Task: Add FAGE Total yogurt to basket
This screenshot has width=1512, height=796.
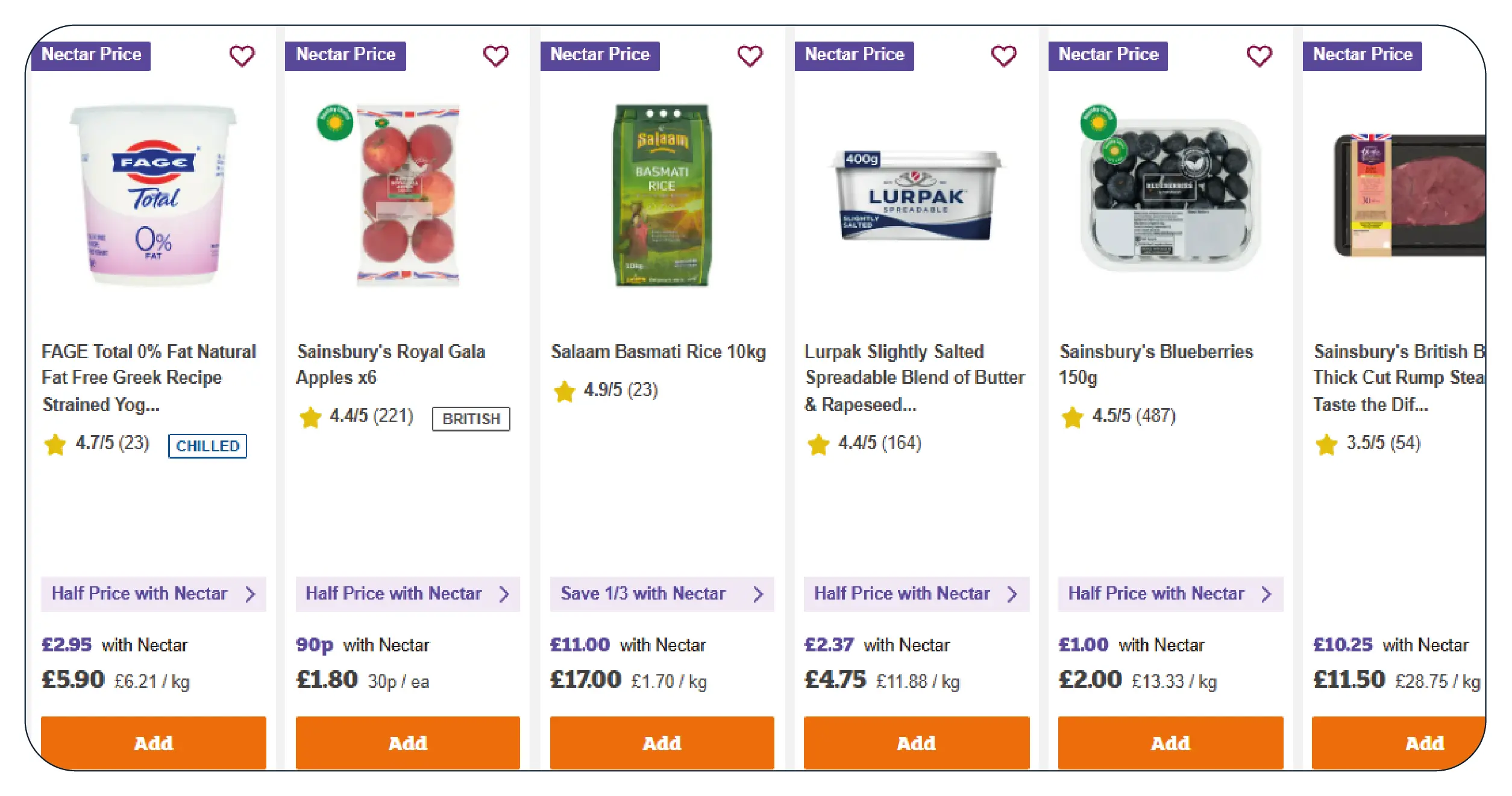Action: coord(153,742)
